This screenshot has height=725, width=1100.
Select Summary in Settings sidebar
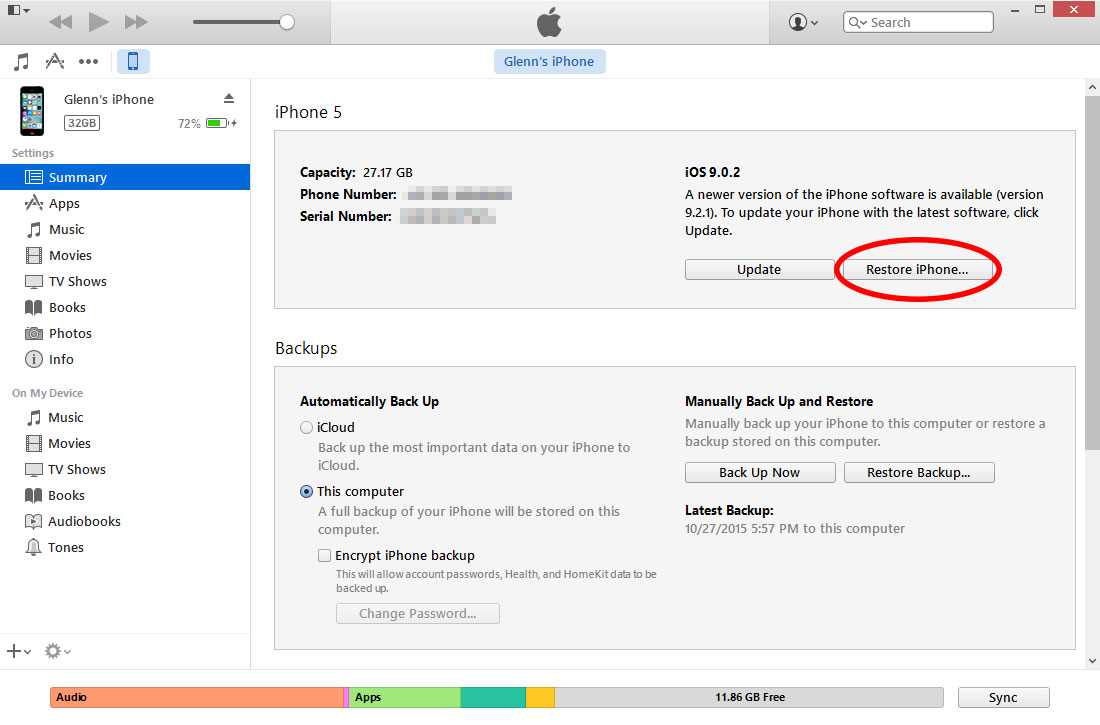tap(125, 178)
